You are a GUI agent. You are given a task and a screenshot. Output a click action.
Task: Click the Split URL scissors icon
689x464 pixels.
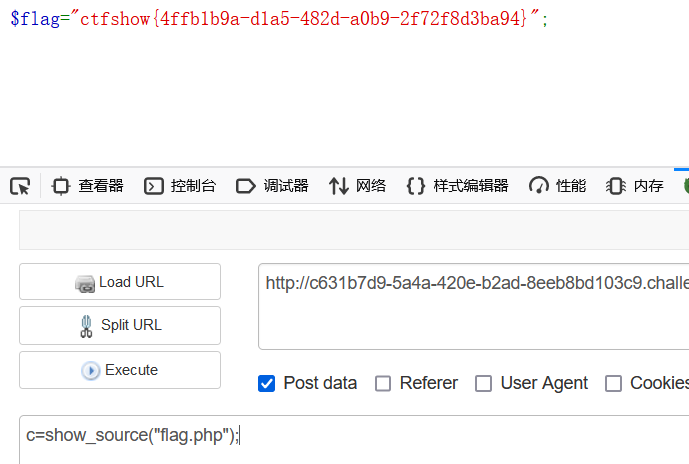87,326
